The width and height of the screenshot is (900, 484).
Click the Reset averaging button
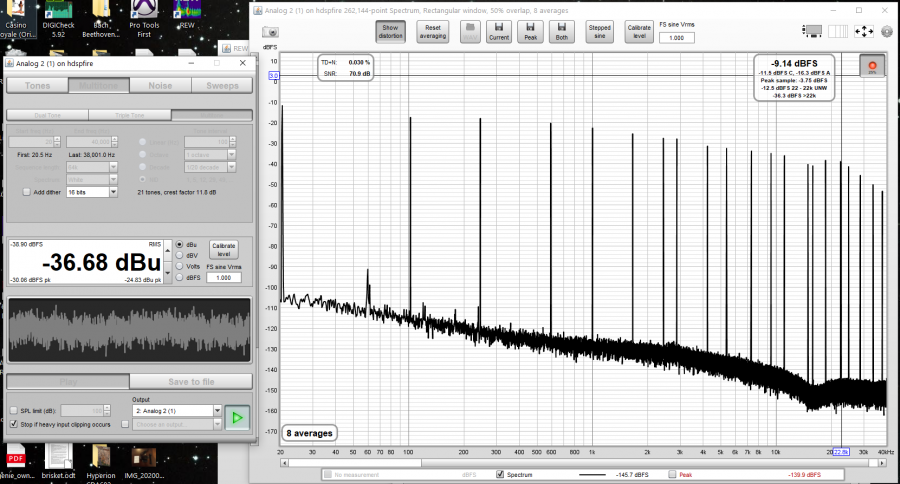coord(433,32)
